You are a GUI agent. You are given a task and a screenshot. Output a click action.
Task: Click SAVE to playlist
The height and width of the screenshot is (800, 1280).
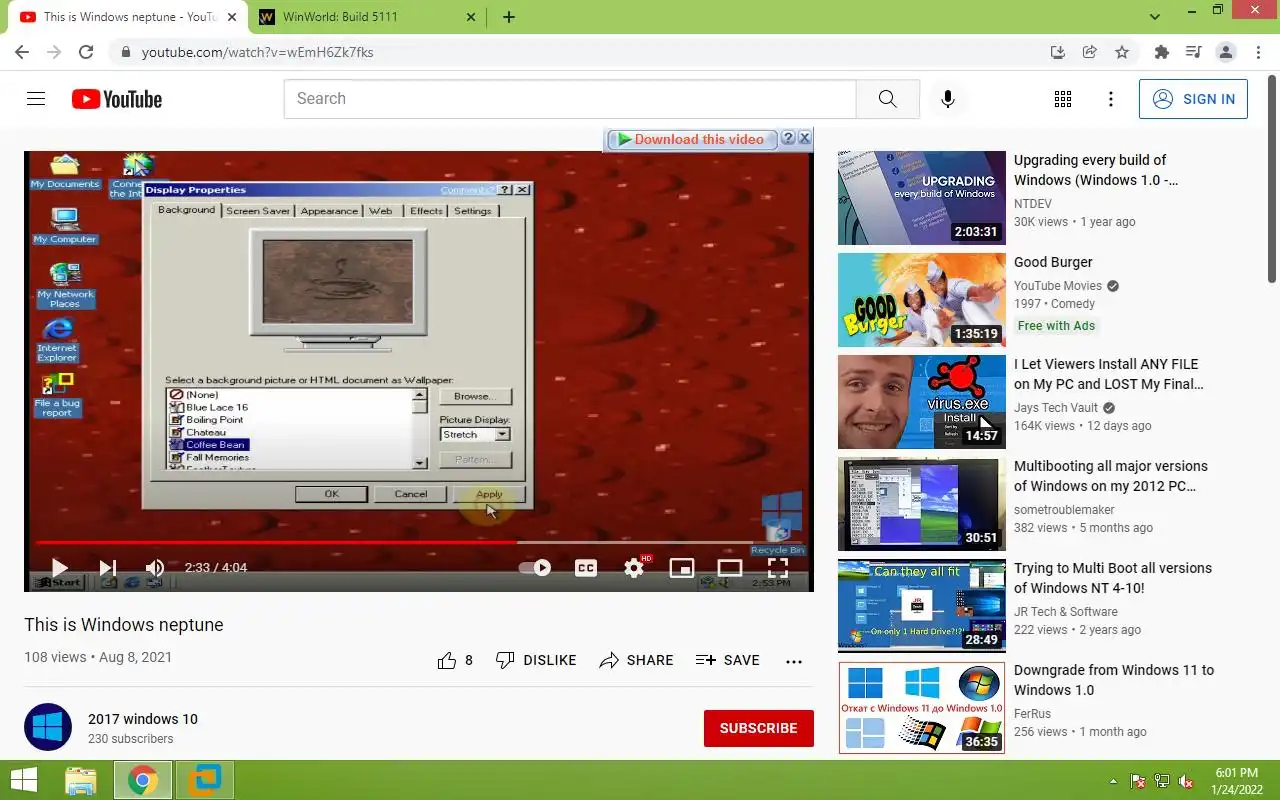(728, 660)
